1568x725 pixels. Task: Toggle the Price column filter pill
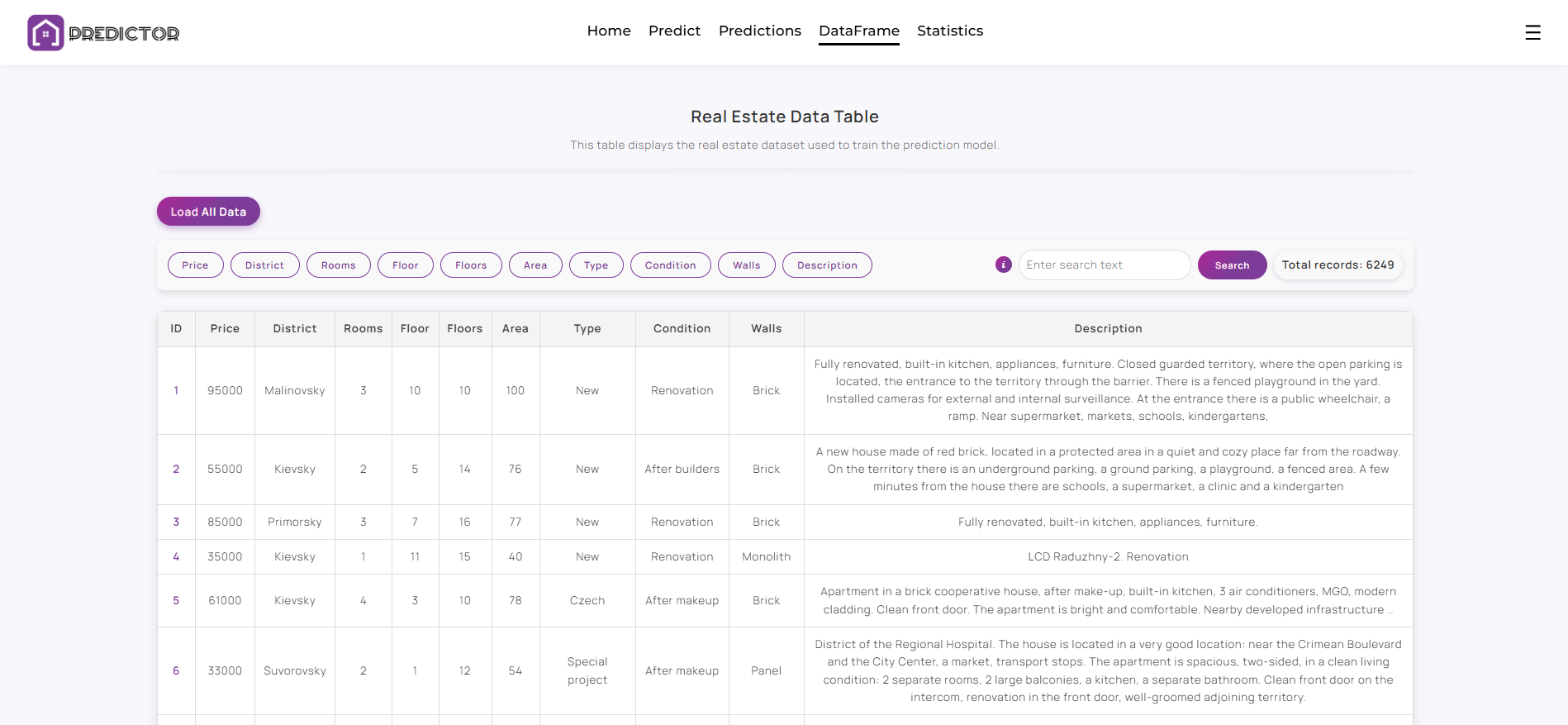click(195, 265)
